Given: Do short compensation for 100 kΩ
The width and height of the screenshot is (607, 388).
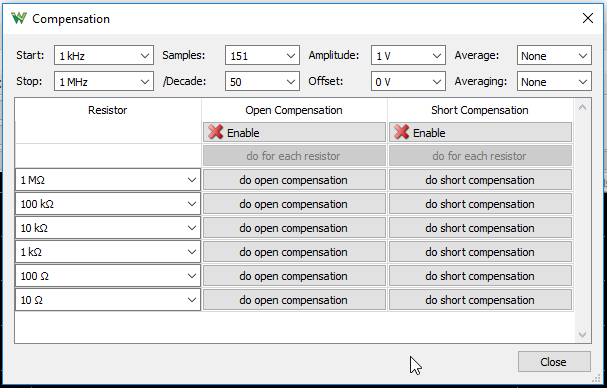Looking at the screenshot, I should pyautogui.click(x=480, y=204).
